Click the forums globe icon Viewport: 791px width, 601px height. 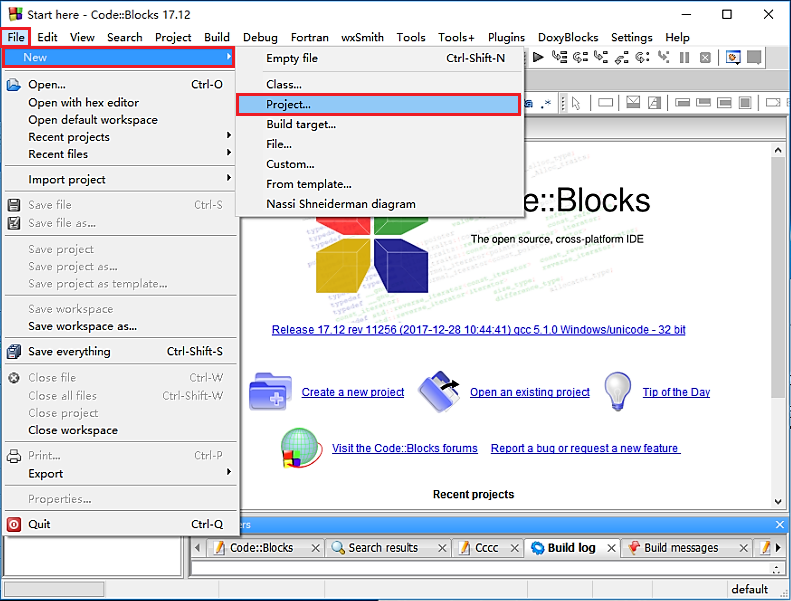point(301,448)
